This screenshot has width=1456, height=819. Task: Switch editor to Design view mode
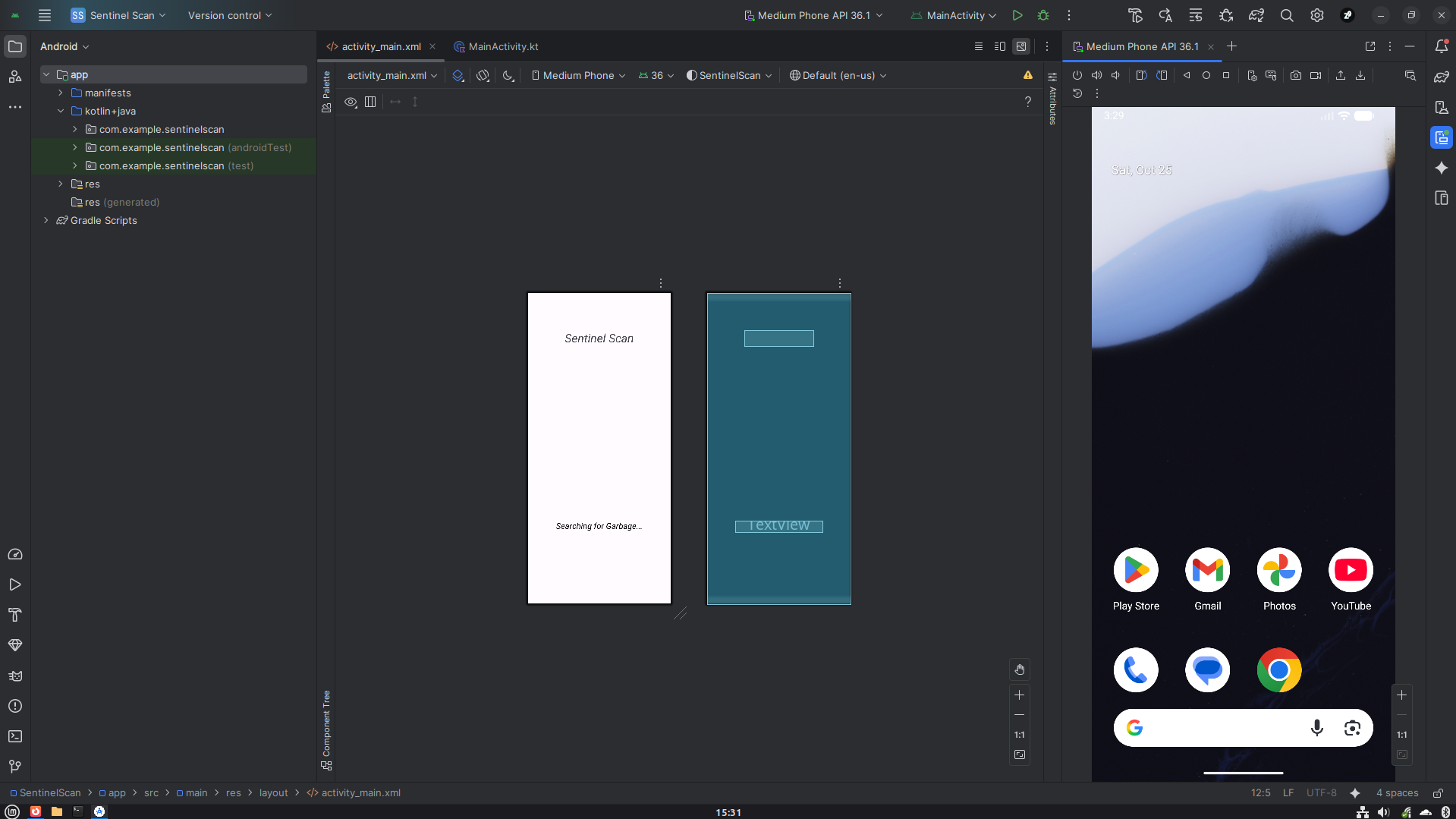click(x=1021, y=46)
